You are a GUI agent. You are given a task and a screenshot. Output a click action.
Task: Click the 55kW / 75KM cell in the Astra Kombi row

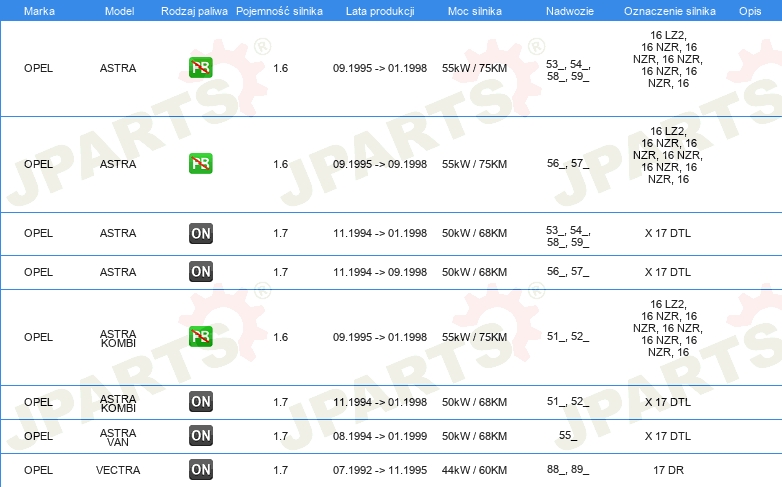tap(474, 337)
